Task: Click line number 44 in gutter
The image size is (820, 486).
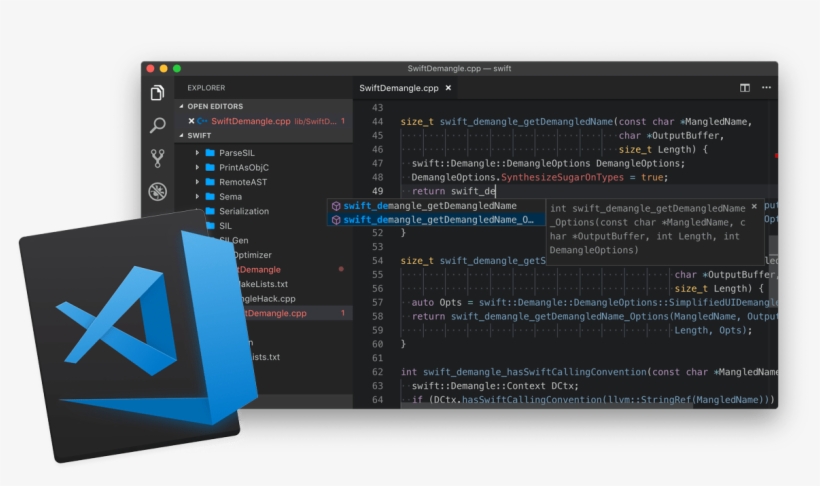Action: pos(377,122)
